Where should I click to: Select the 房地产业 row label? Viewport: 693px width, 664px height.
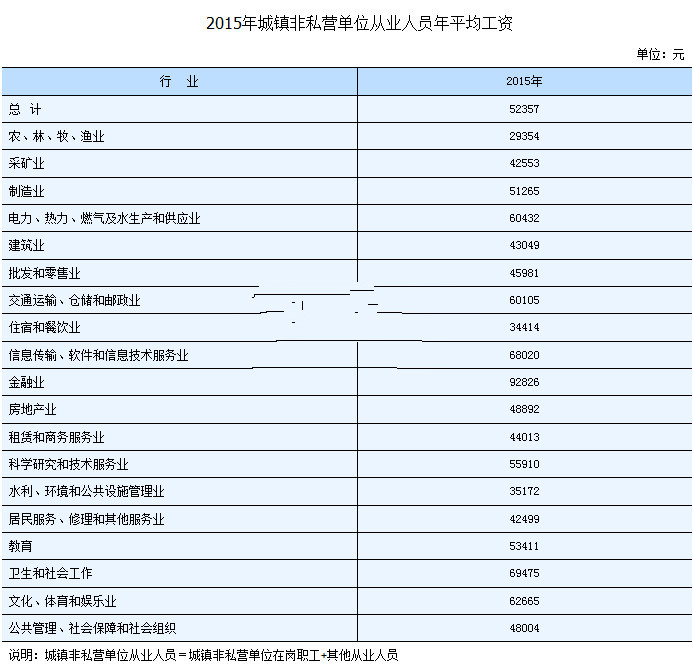click(x=32, y=410)
